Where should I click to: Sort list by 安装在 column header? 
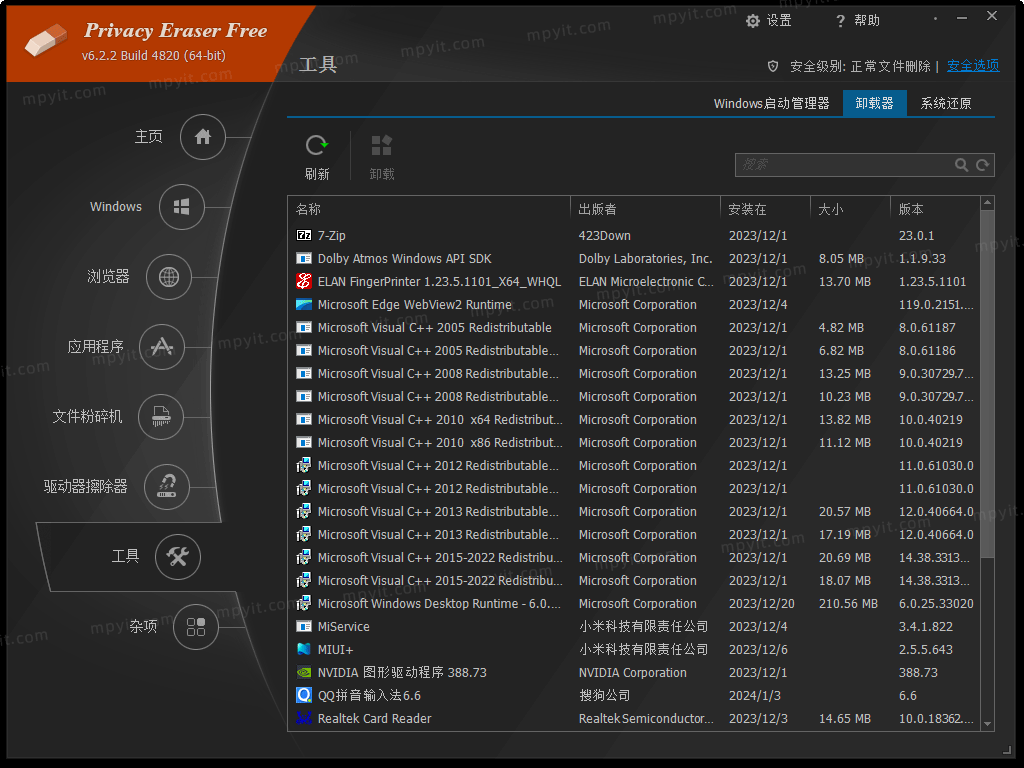[765, 209]
